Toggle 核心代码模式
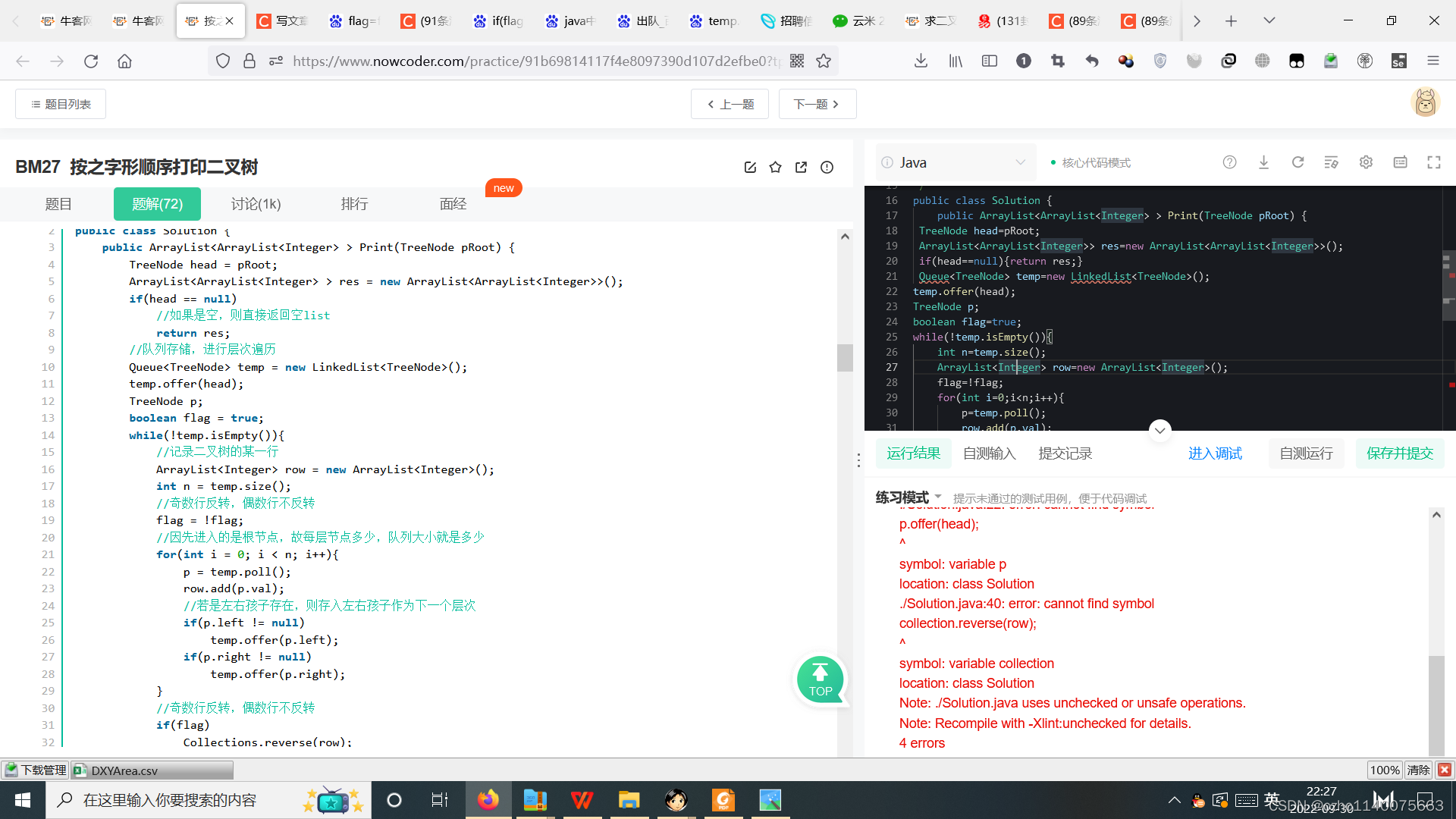The width and height of the screenshot is (1456, 819). pyautogui.click(x=1090, y=162)
